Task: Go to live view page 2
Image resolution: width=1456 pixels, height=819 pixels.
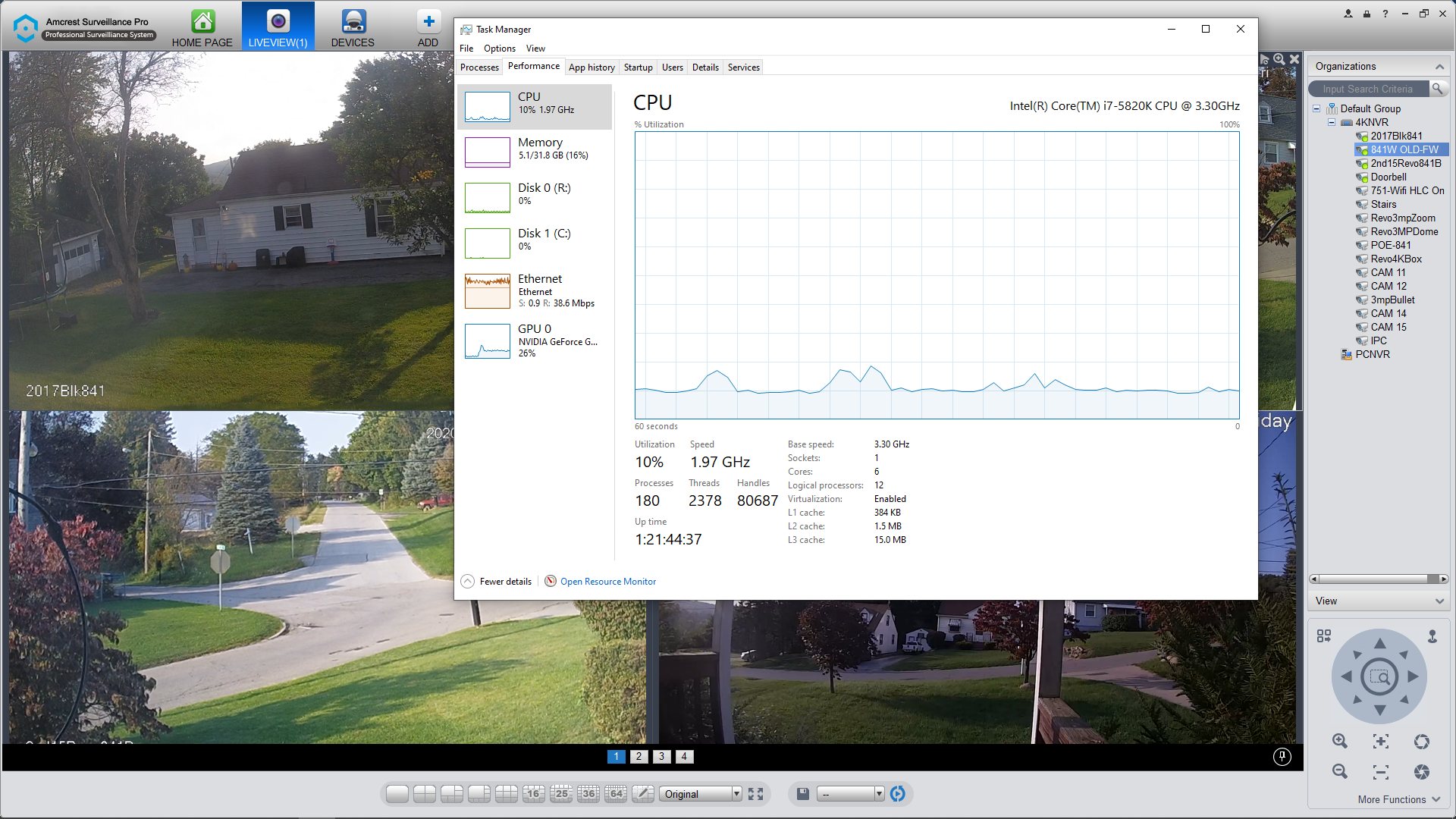Action: (x=639, y=756)
